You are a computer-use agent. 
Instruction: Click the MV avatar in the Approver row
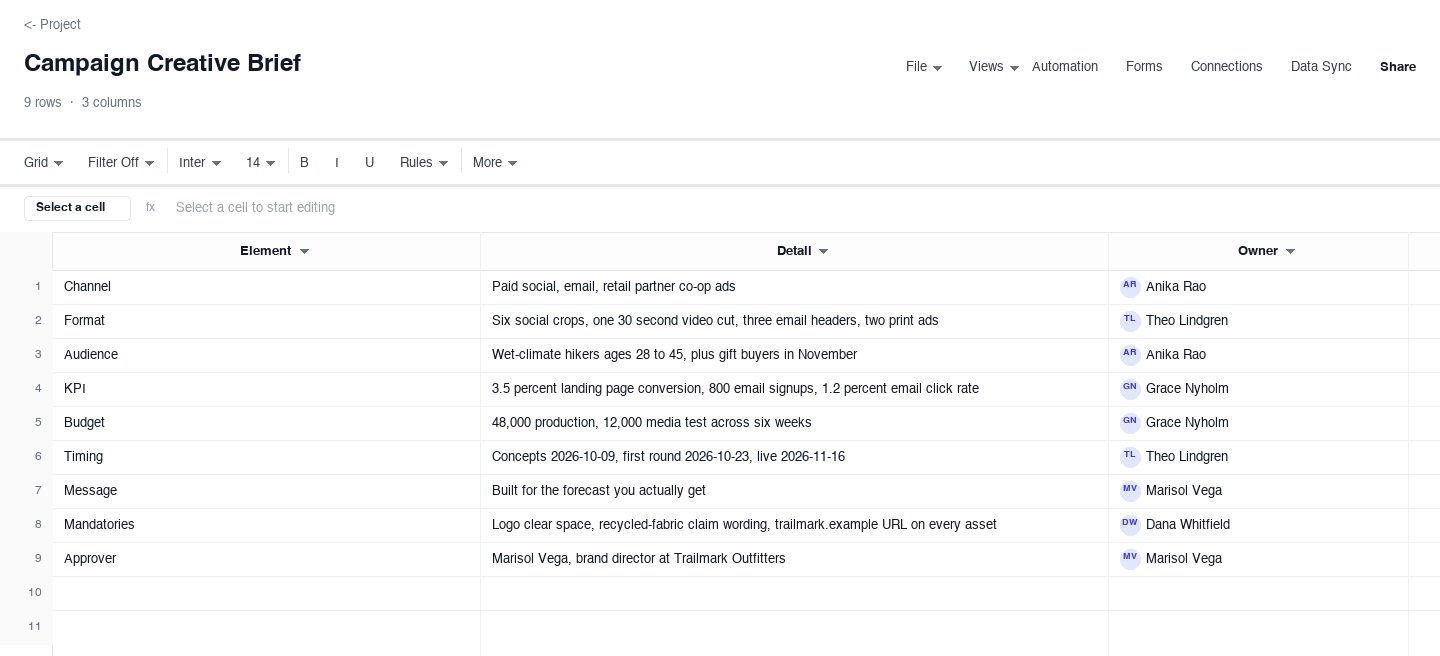[1130, 559]
